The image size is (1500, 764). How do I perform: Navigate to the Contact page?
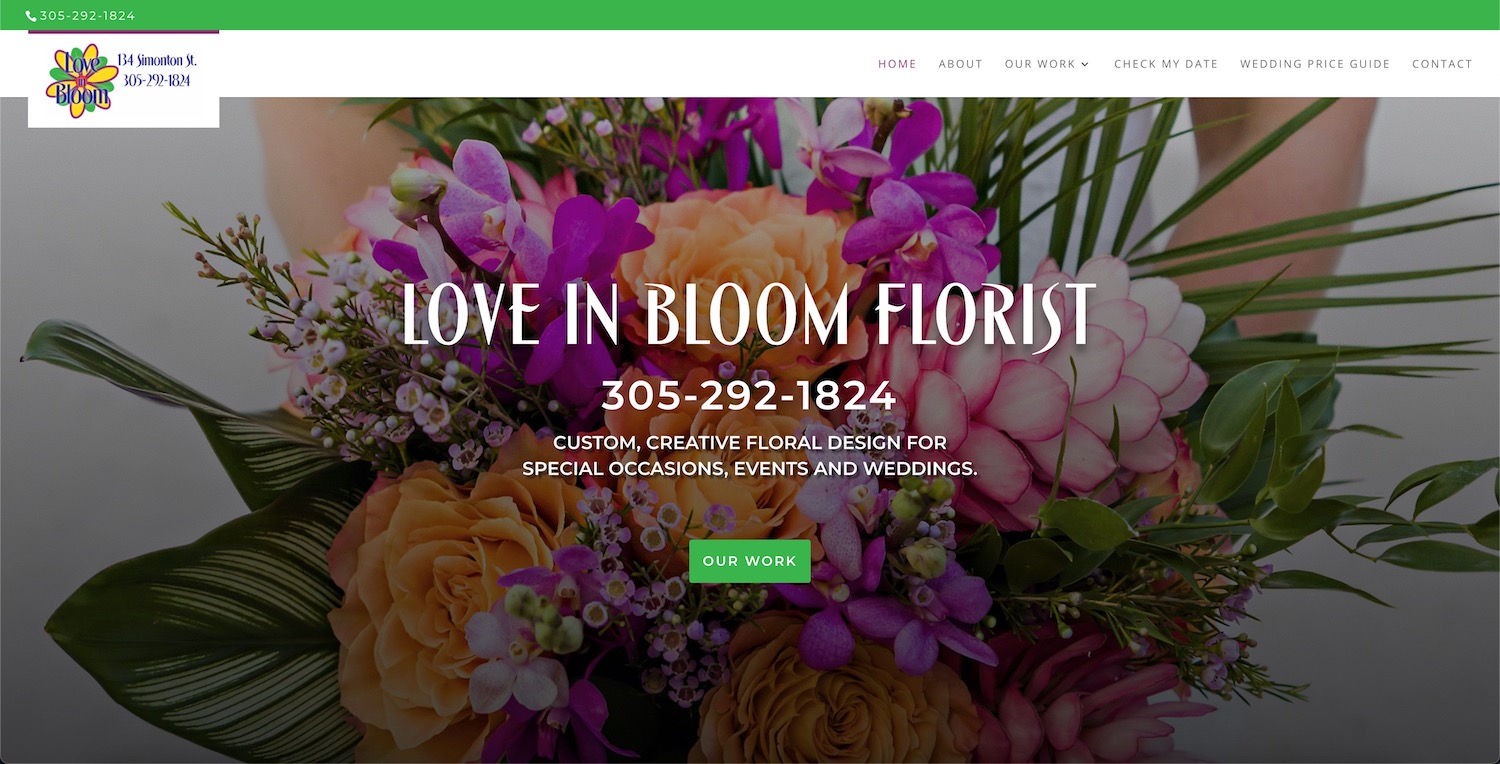1442,64
